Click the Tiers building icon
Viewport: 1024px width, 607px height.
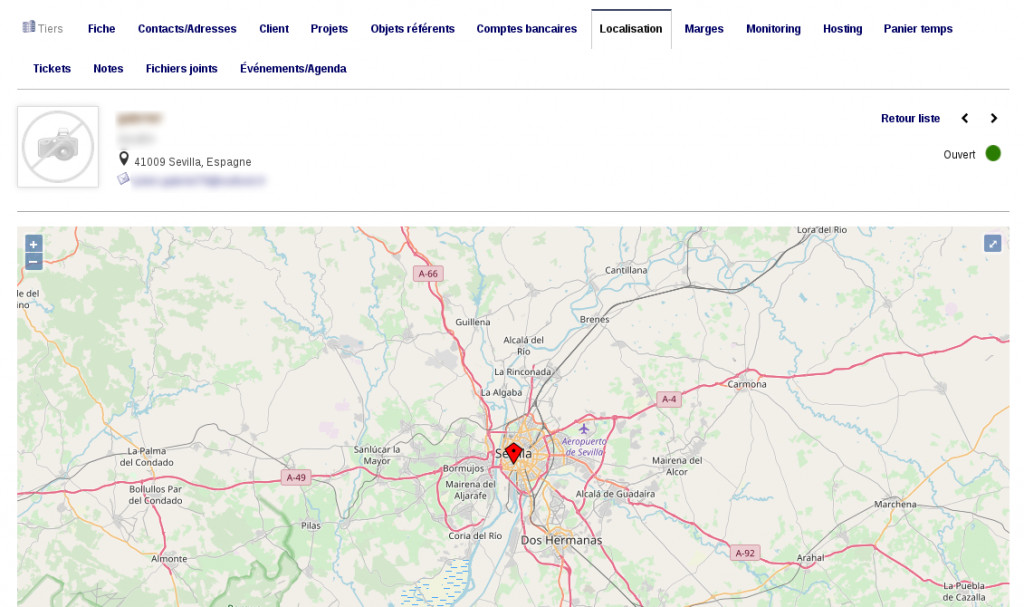point(29,27)
